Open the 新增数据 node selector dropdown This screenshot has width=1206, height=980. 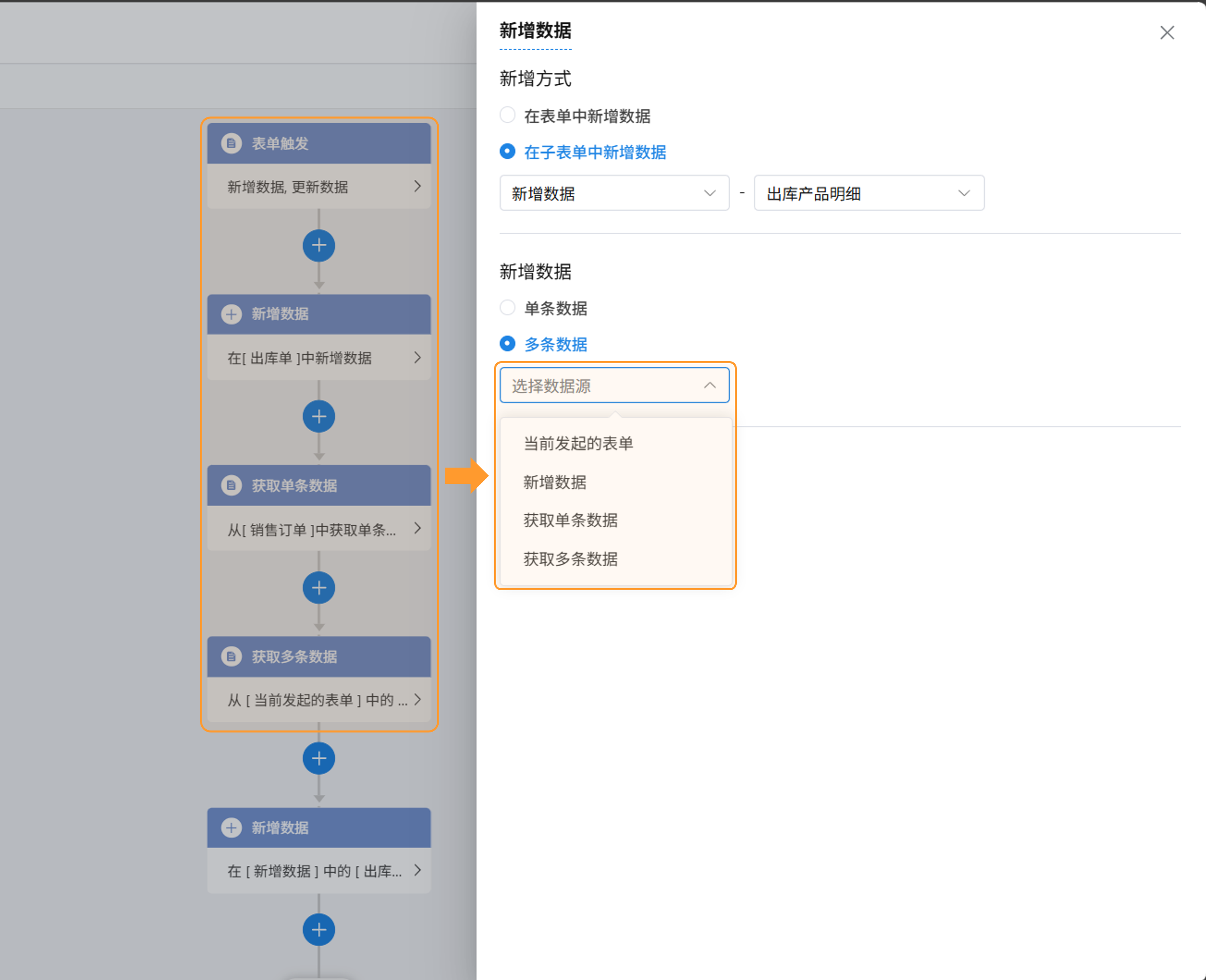pyautogui.click(x=614, y=193)
